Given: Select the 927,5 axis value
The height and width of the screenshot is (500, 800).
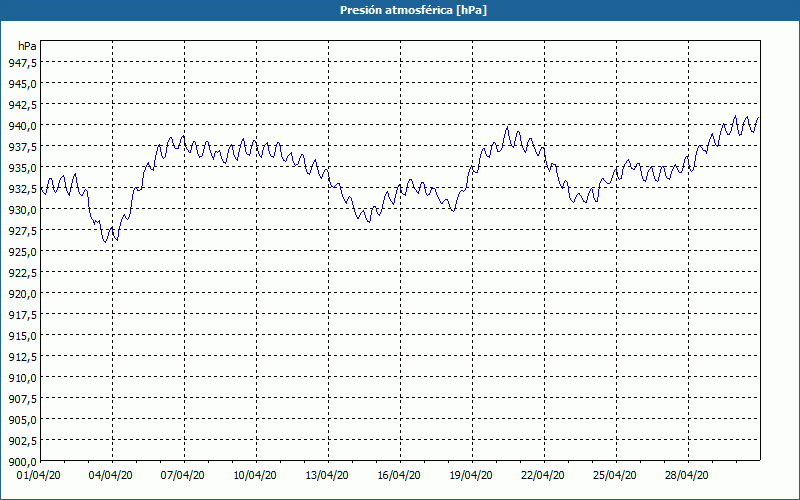Looking at the screenshot, I should (22, 231).
